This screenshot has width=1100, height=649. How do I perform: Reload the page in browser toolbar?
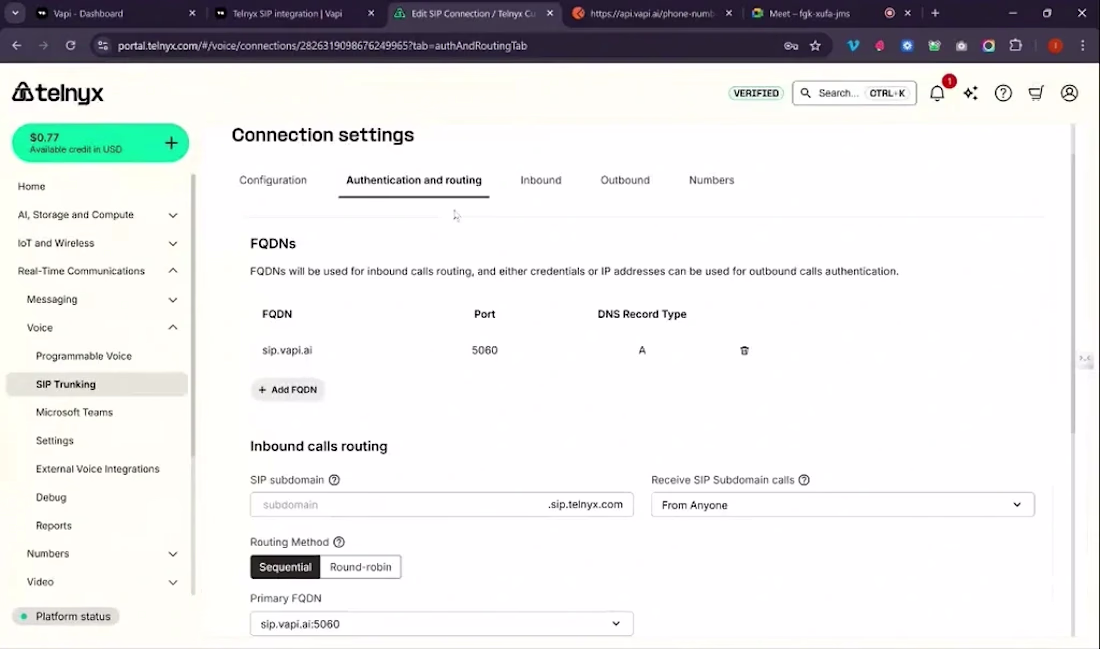[x=70, y=46]
